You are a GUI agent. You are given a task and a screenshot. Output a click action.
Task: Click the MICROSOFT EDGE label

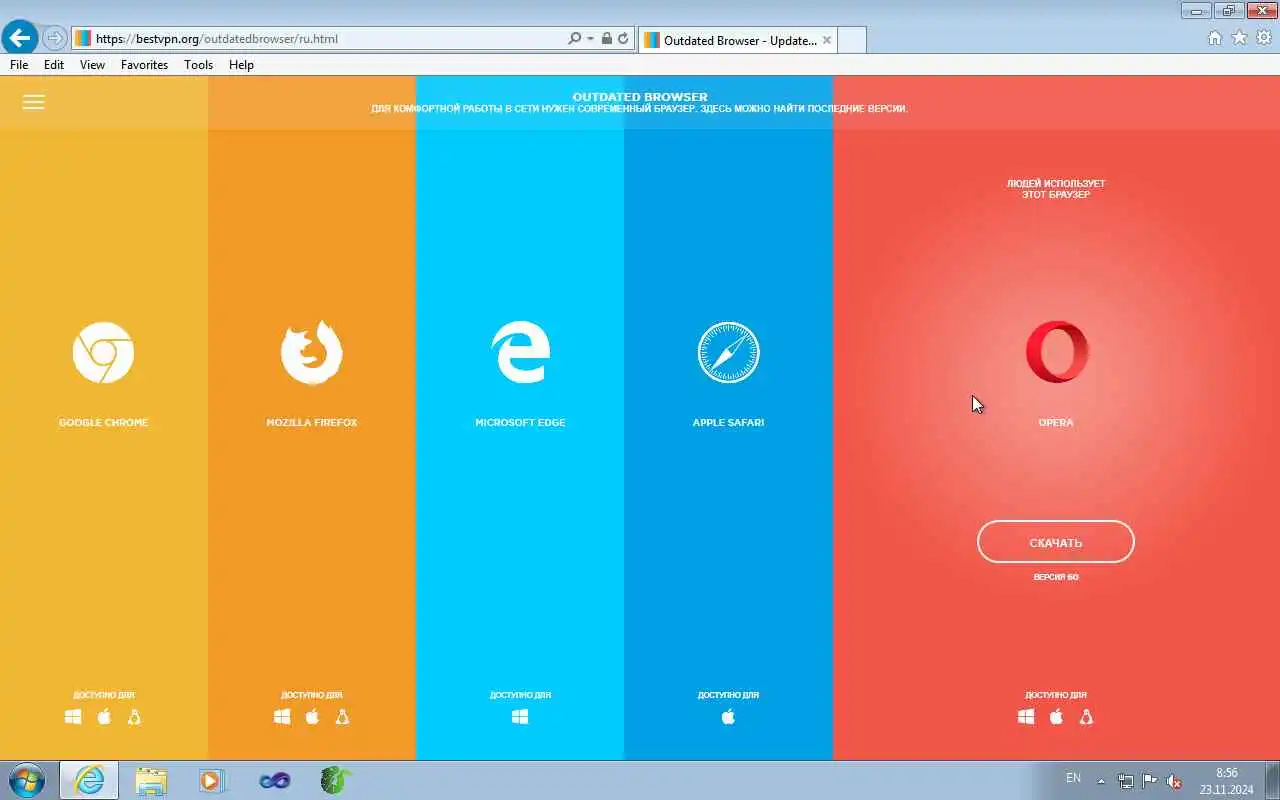tap(520, 423)
